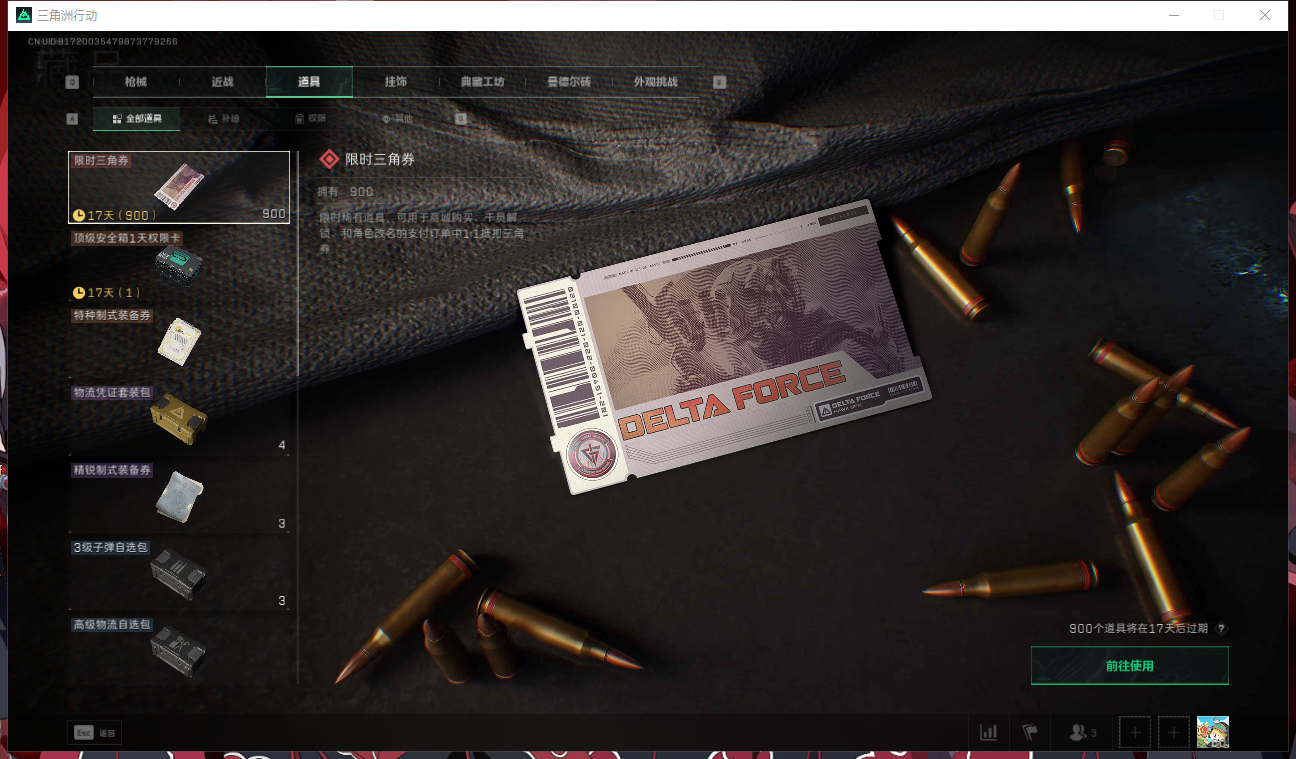Switch to the 近战 tab
Viewport: 1296px width, 759px height.
222,82
